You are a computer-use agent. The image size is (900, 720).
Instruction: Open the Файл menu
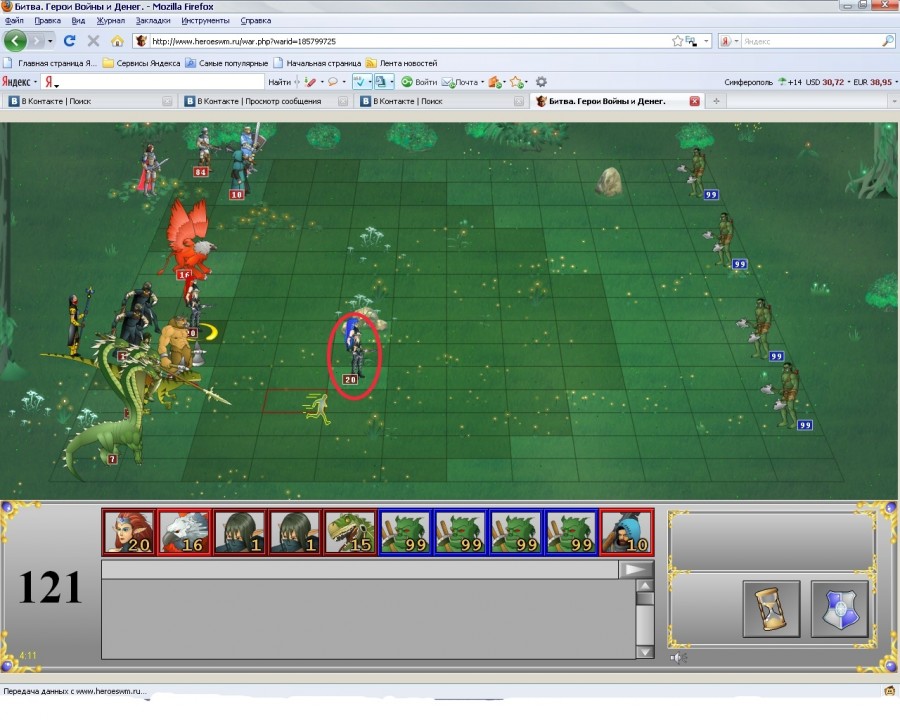coord(14,20)
